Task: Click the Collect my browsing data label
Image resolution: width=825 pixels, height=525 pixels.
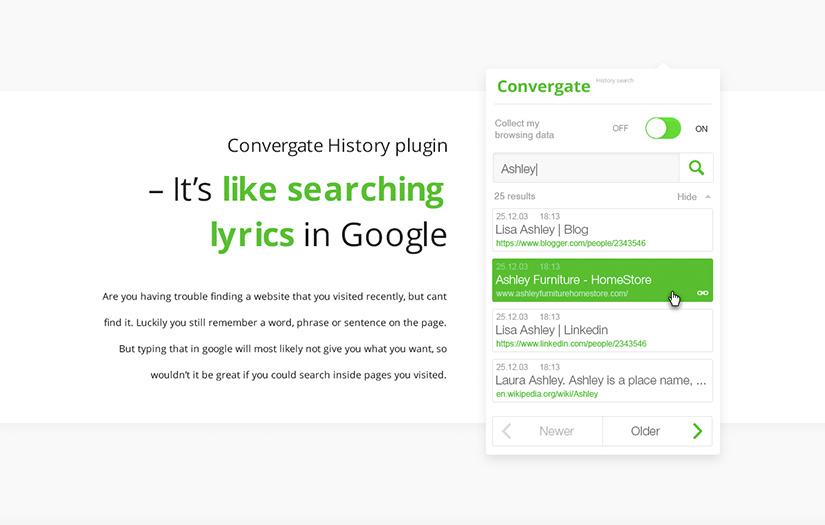Action: (x=524, y=129)
